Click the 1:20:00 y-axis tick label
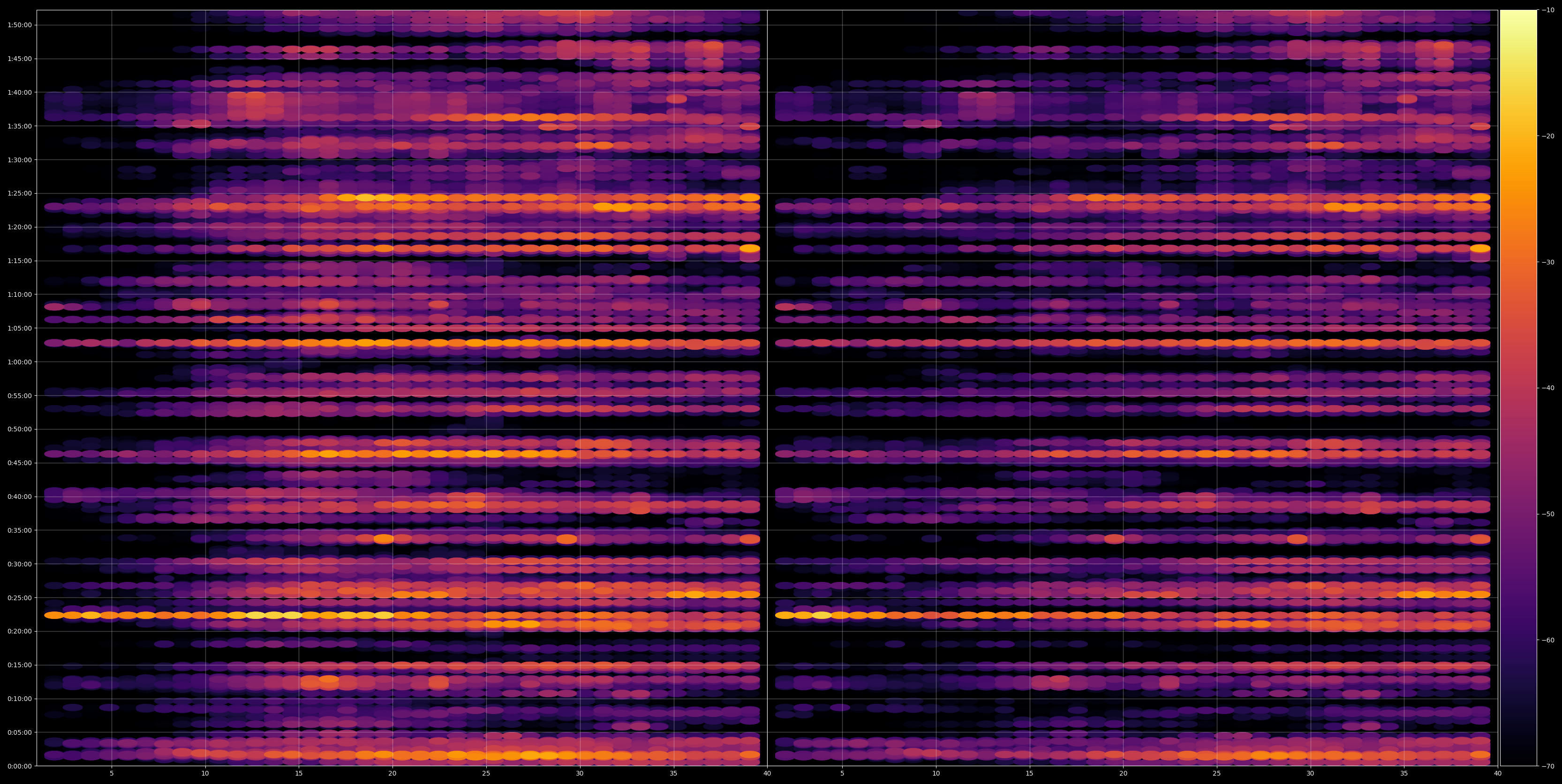 19,227
